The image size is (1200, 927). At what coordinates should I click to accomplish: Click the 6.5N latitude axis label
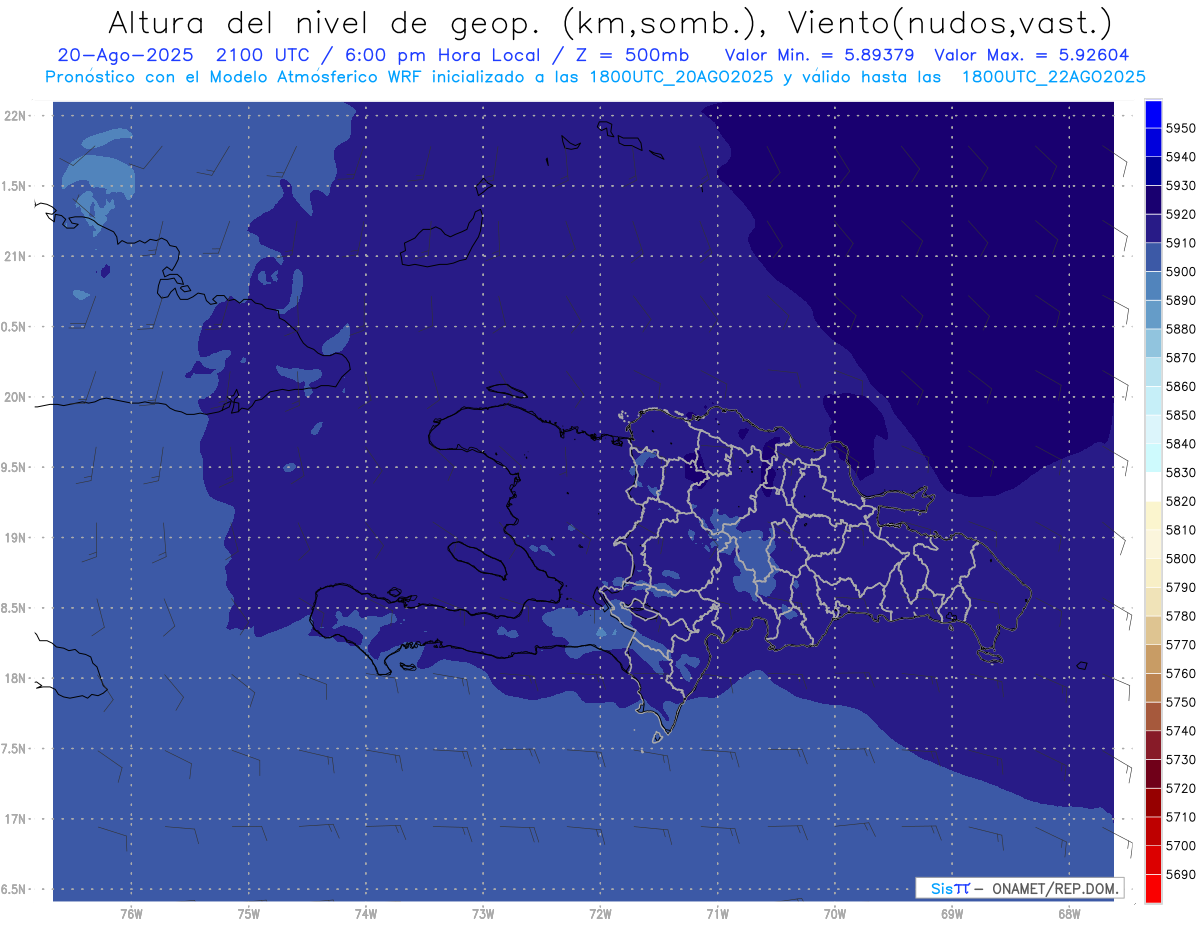pos(14,889)
